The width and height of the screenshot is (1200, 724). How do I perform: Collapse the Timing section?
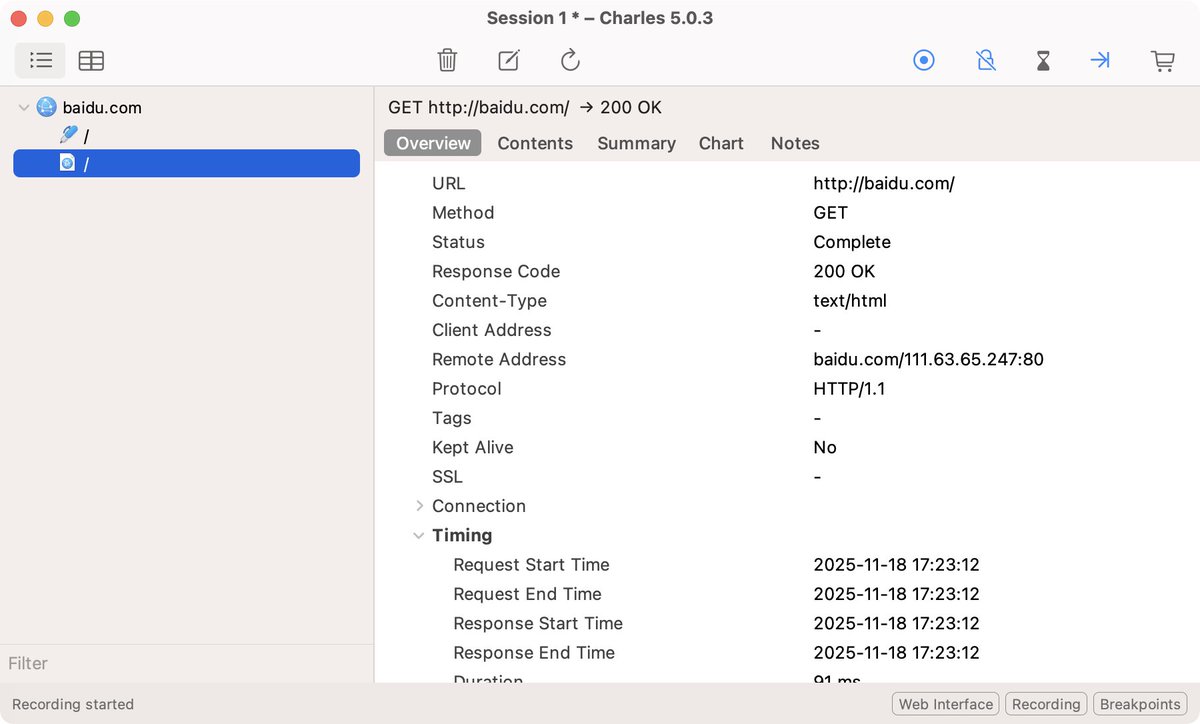tap(419, 535)
